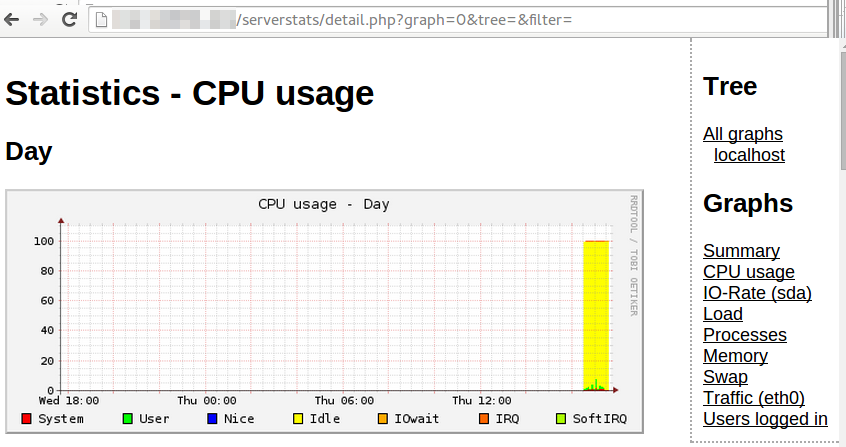Click the CPU usage Day graph image
846x447 pixels.
[324, 311]
